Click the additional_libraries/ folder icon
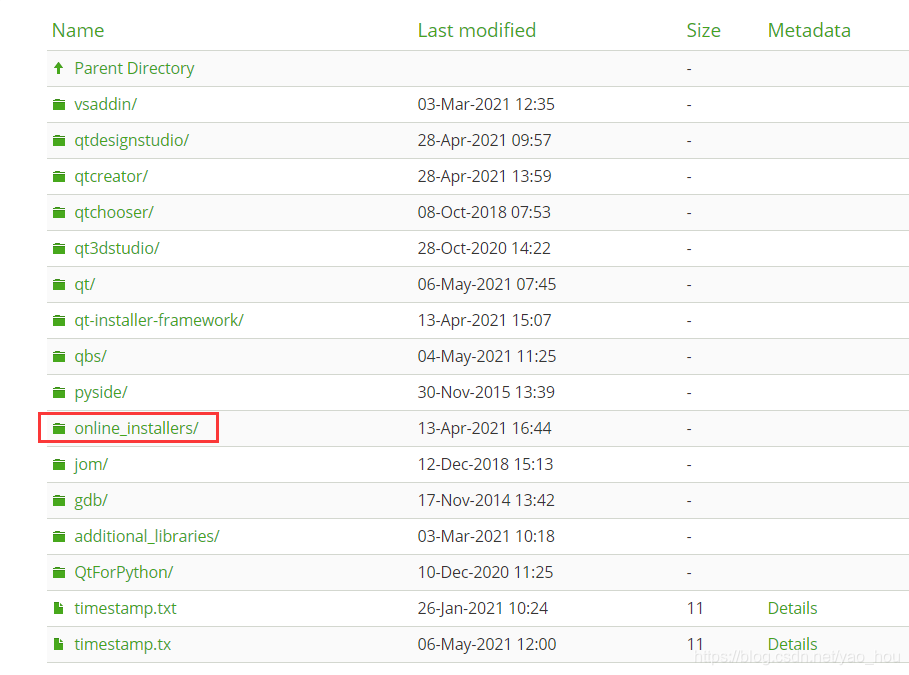The width and height of the screenshot is (909, 675). click(x=59, y=536)
